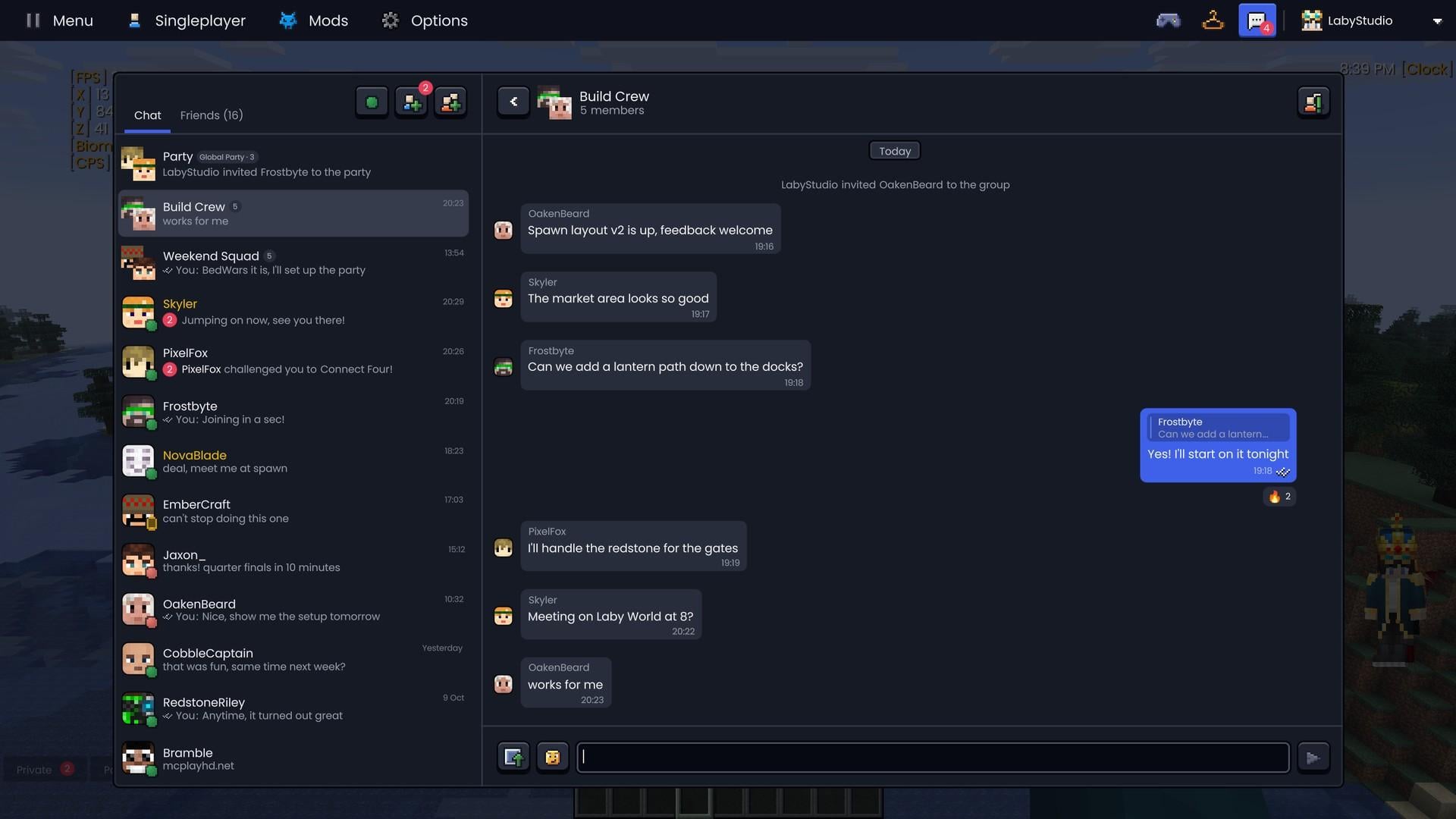This screenshot has height=819, width=1456.
Task: Click OakenBeard's avatar next to 'works for me'
Action: tap(504, 684)
